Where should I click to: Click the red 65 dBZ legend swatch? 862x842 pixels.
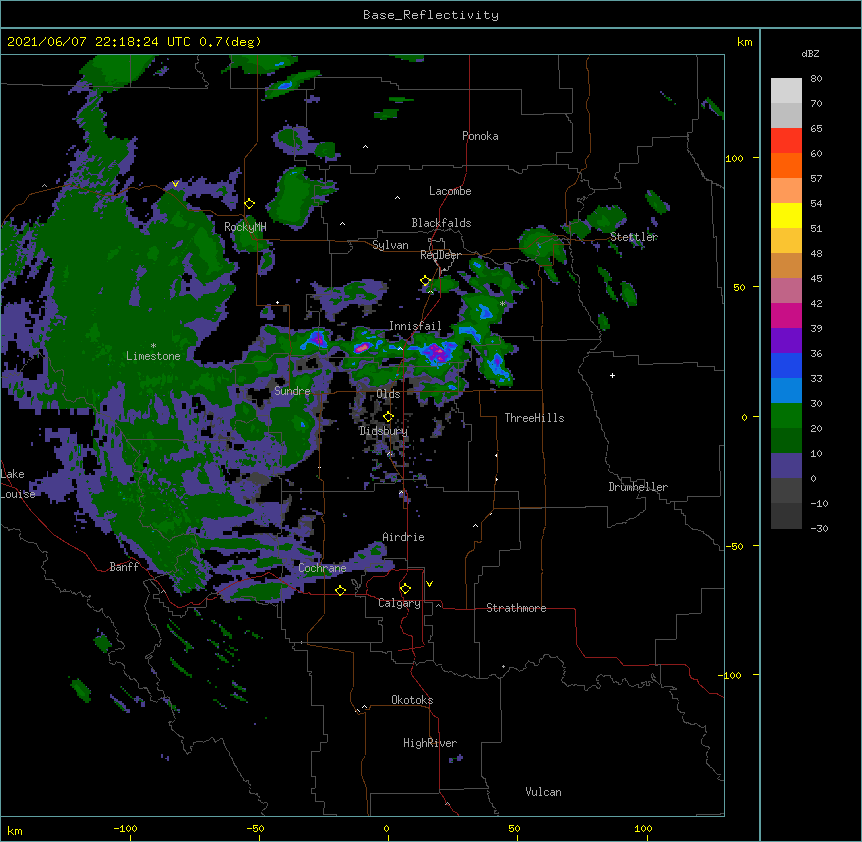tap(786, 140)
